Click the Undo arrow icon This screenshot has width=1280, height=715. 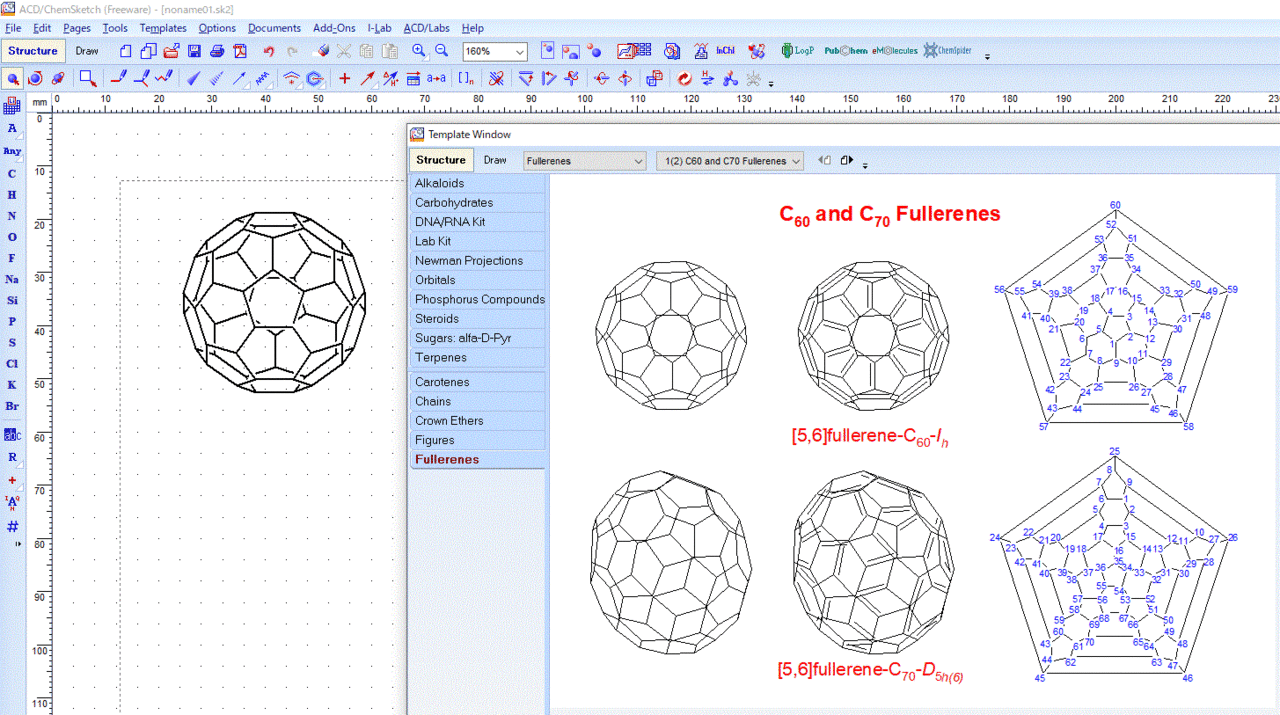[x=269, y=51]
